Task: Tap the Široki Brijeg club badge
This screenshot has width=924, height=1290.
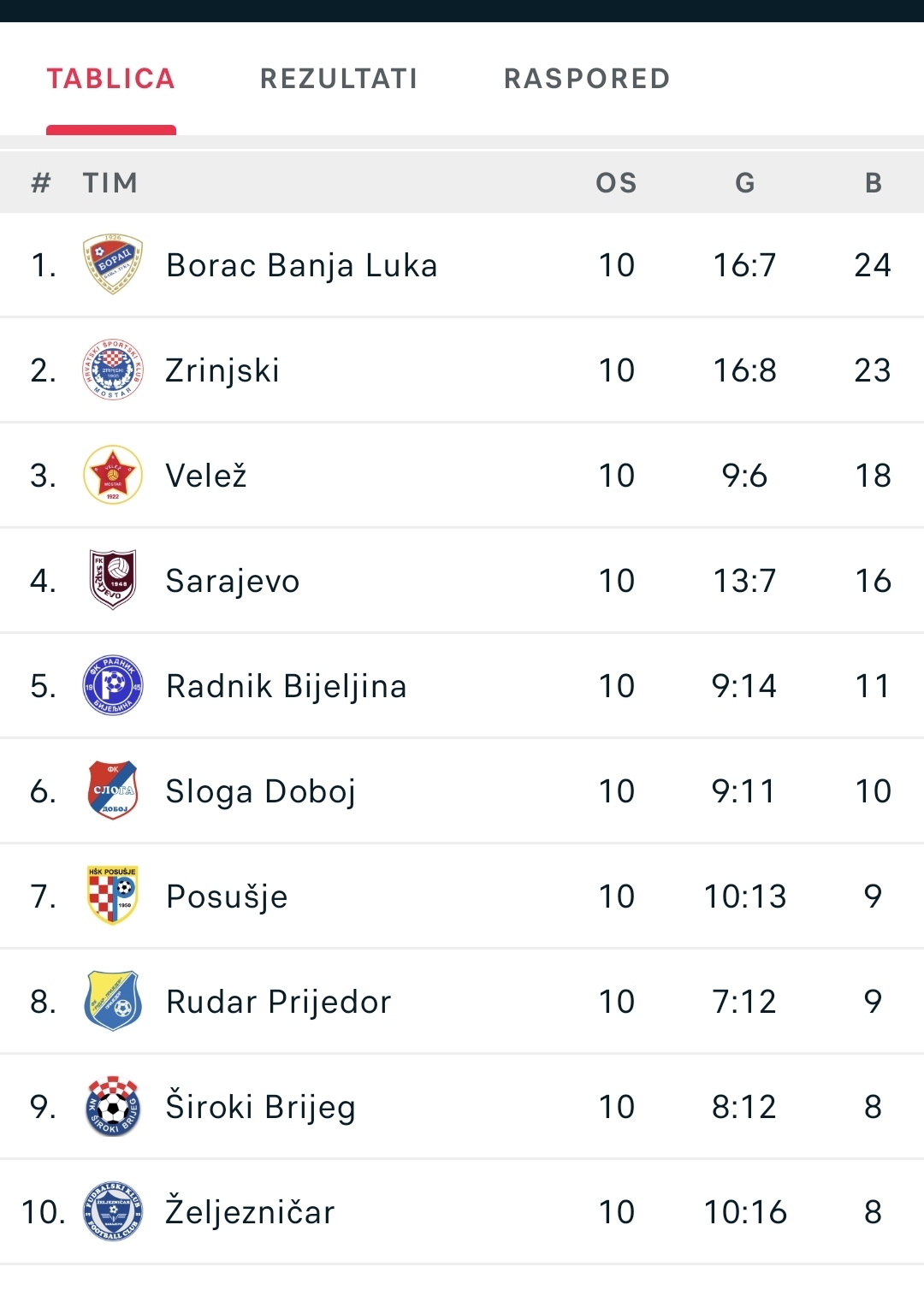Action: (x=113, y=1106)
